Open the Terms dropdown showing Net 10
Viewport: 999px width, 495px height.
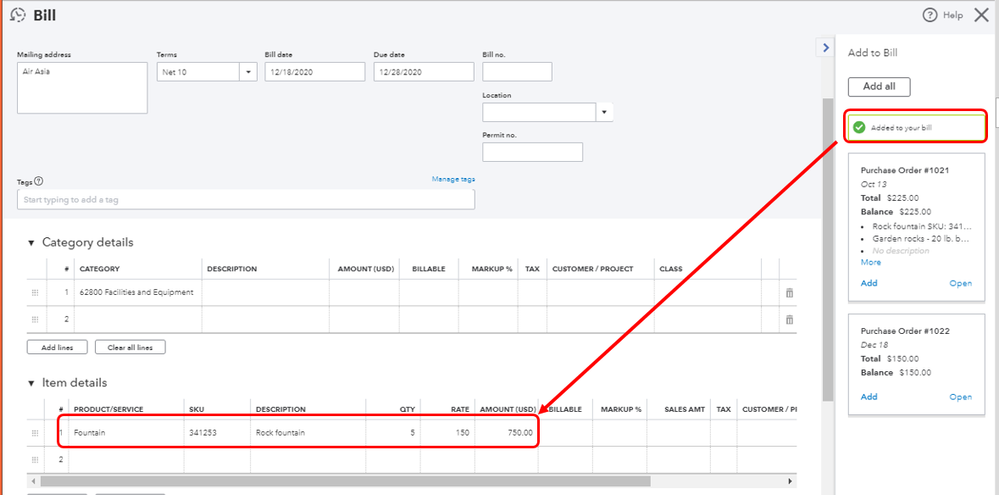pyautogui.click(x=247, y=72)
